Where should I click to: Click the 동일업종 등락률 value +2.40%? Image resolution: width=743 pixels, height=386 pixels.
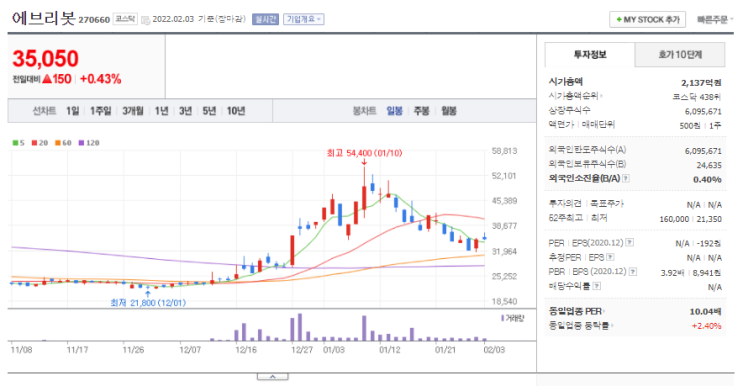(707, 326)
